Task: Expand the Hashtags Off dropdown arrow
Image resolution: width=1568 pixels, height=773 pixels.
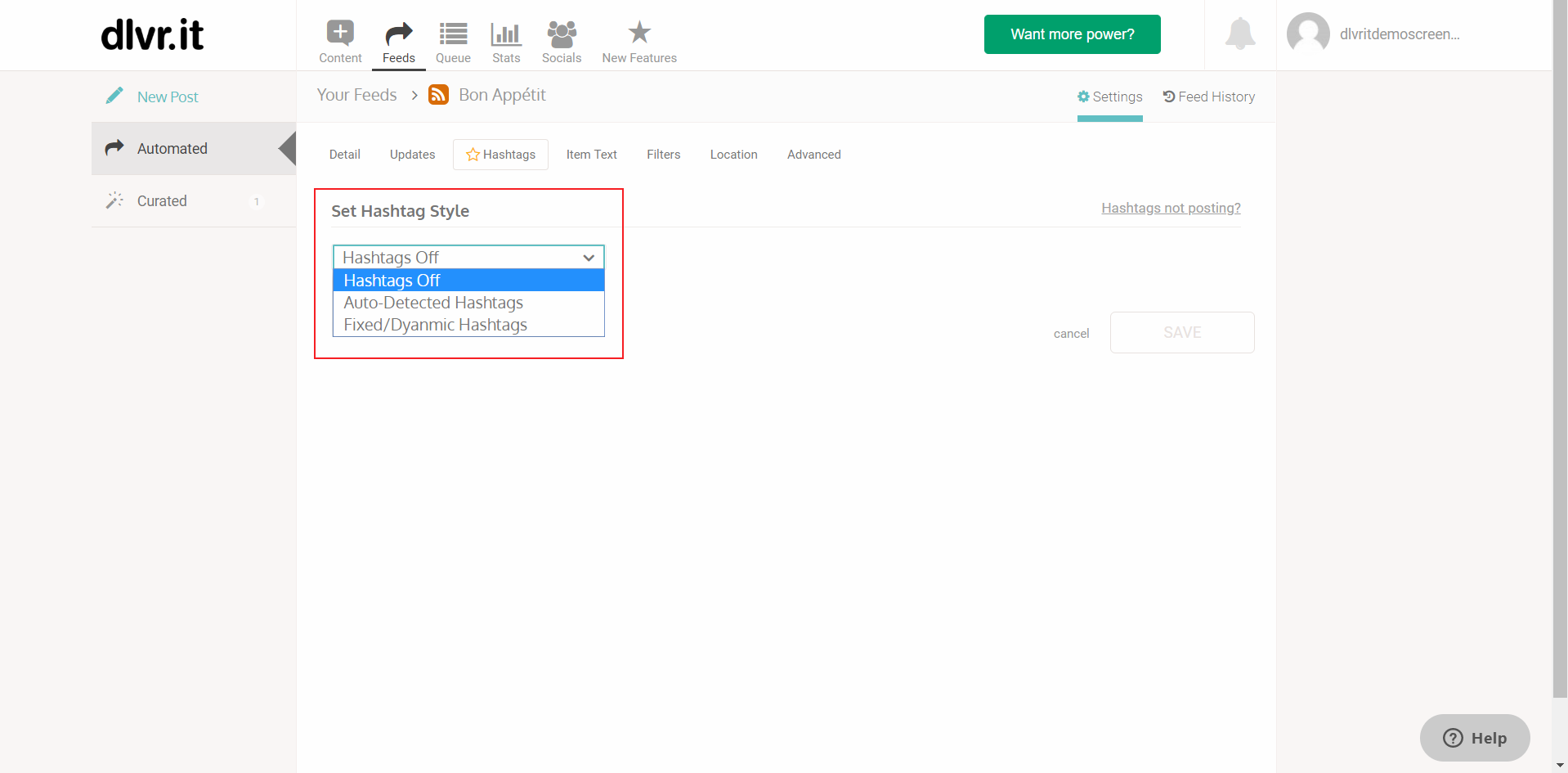Action: click(589, 258)
